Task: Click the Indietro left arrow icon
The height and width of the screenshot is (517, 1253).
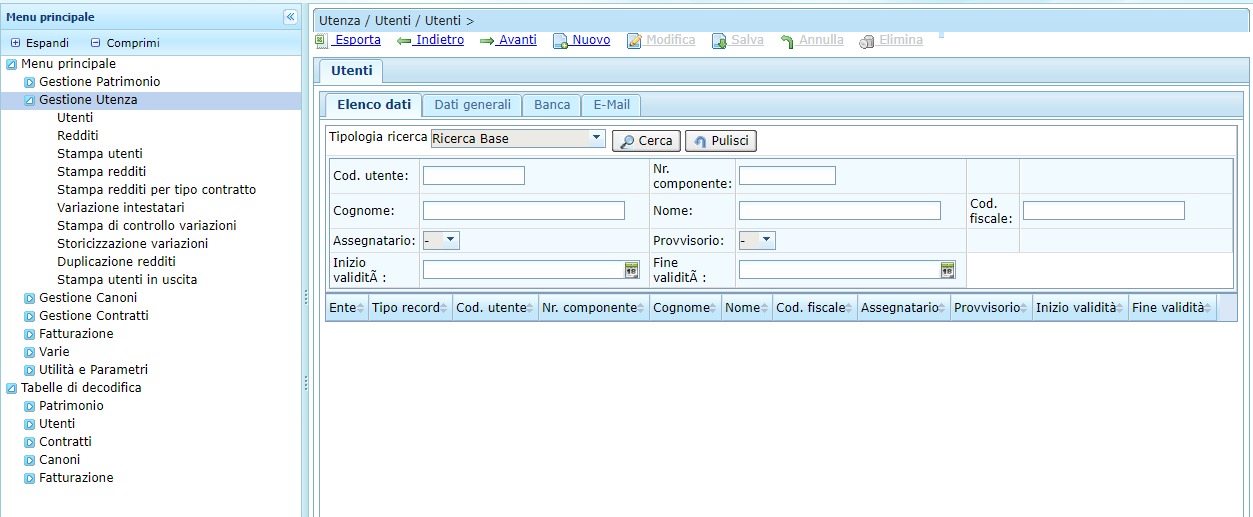Action: [404, 41]
